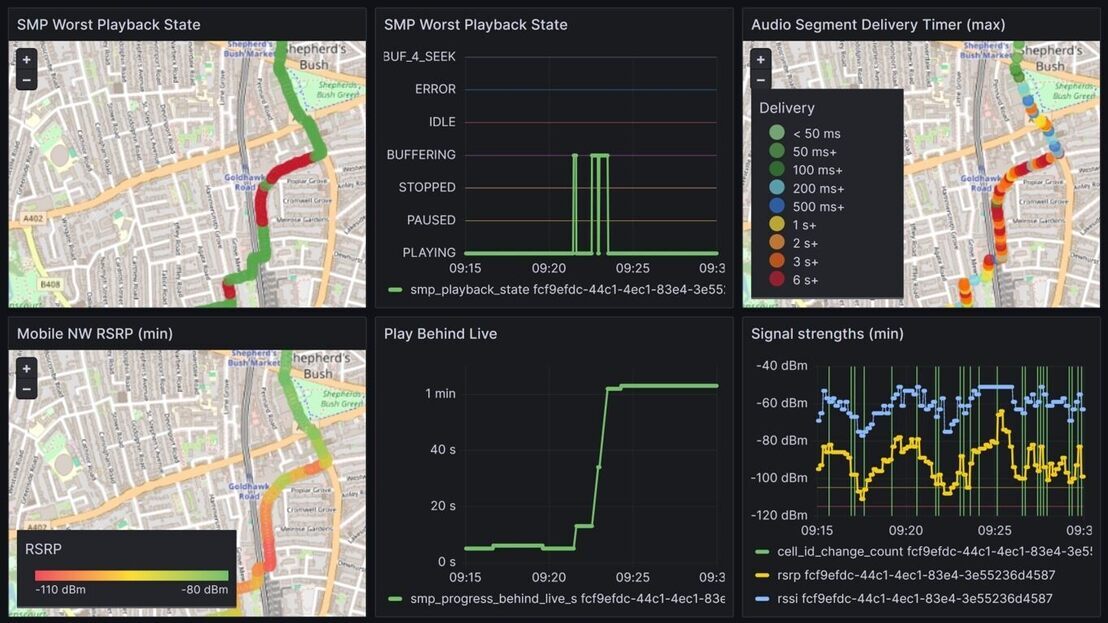The width and height of the screenshot is (1108, 623).
Task: Click the '< 50 ms' green Delivery legend circle
Action: (777, 133)
